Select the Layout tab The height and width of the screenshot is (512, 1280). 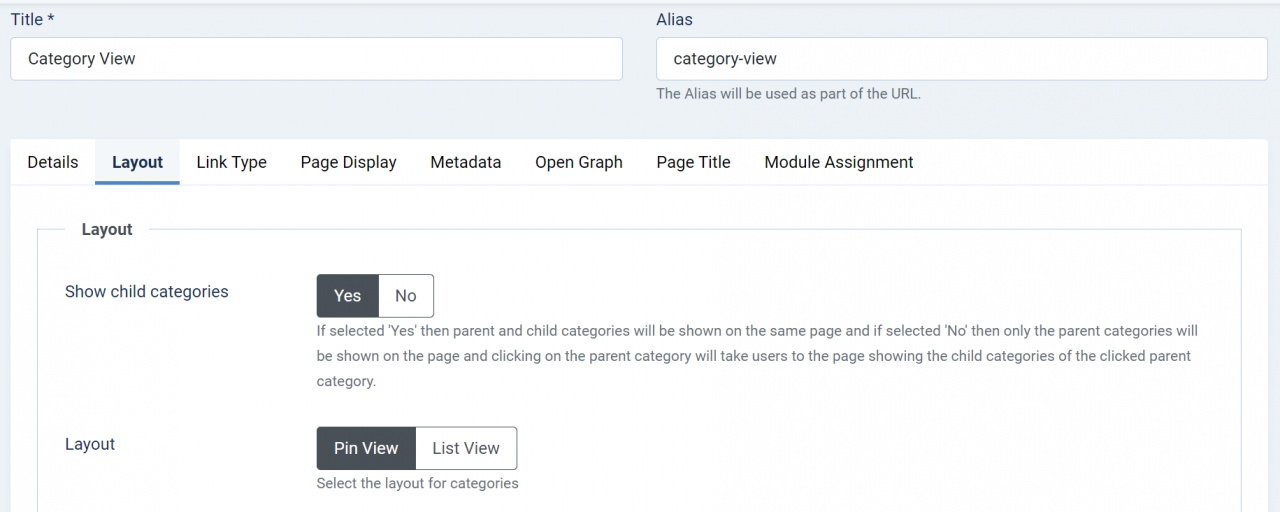[x=137, y=162]
